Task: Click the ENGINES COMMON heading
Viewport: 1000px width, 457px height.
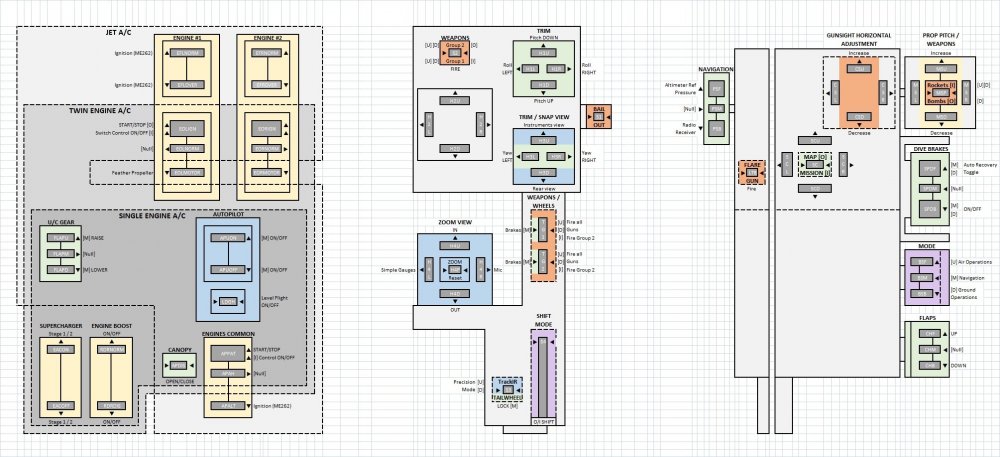Action: click(x=228, y=333)
